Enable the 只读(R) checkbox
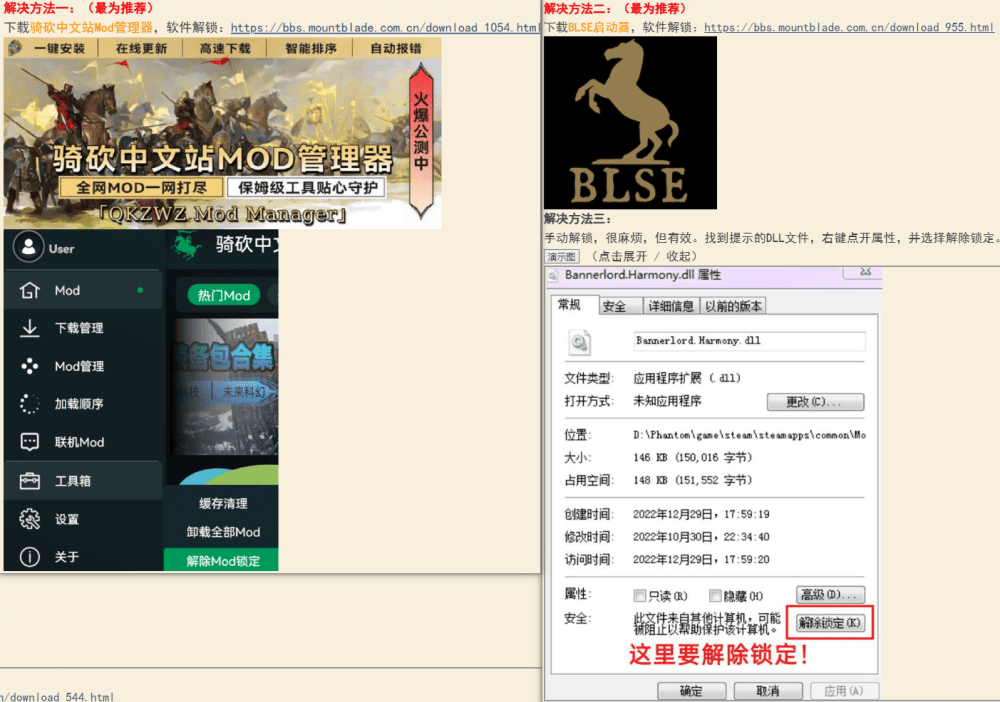This screenshot has height=702, width=1000. click(640, 595)
